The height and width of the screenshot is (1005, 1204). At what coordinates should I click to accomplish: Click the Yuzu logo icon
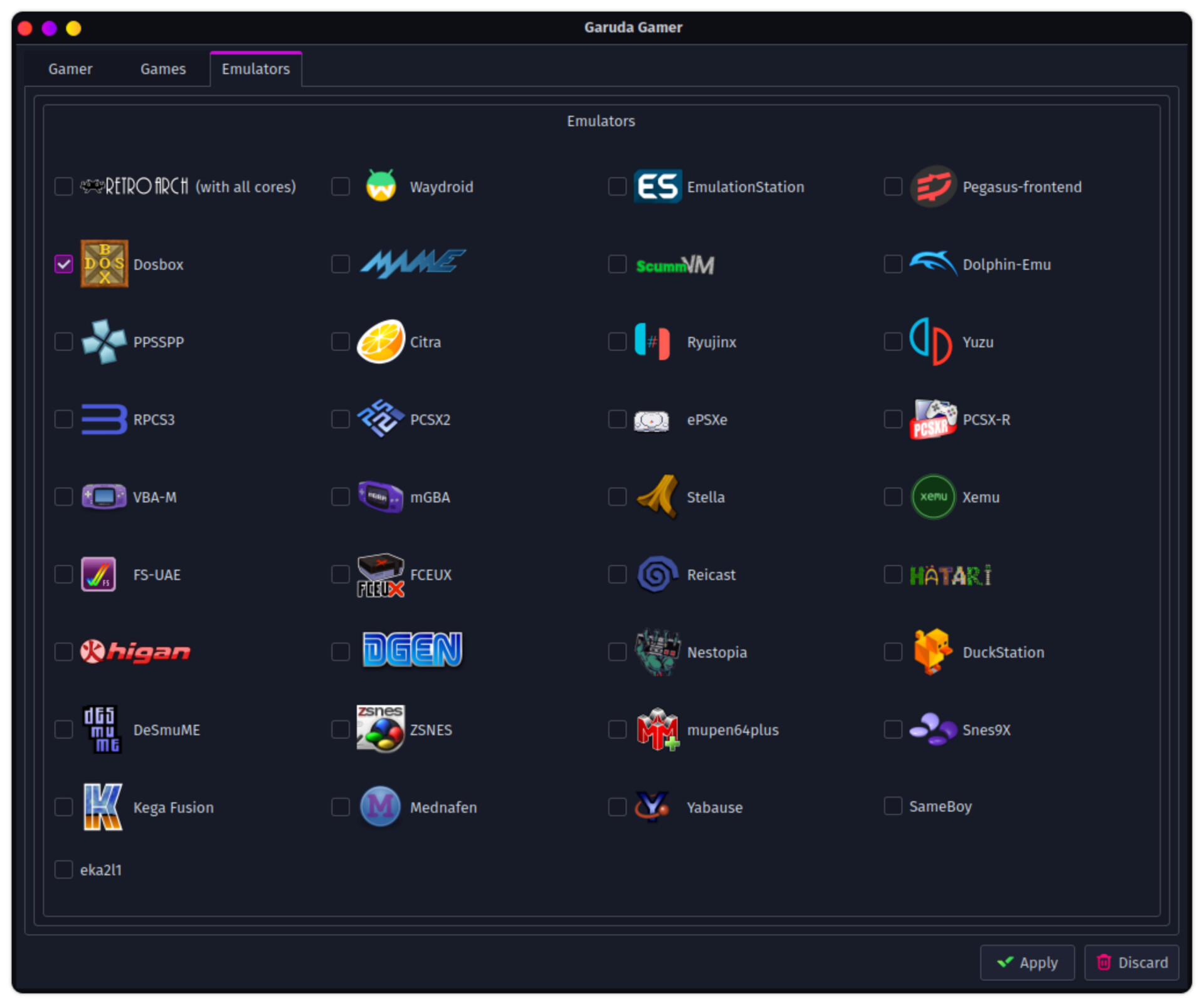tap(931, 341)
